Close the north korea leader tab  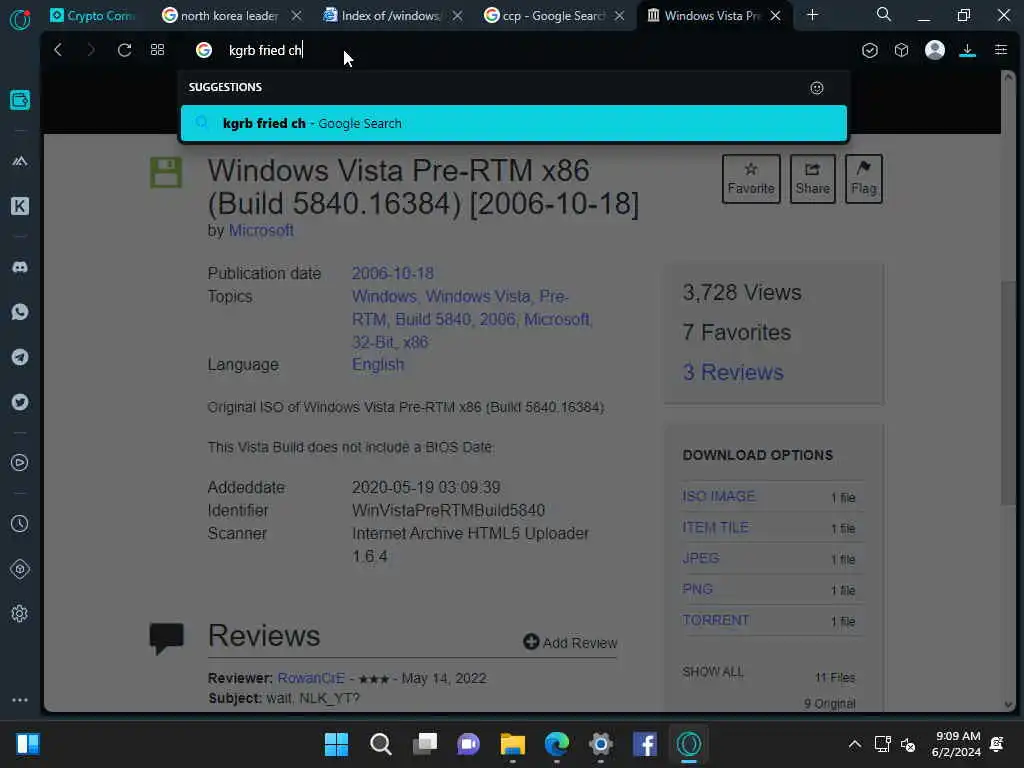[296, 15]
